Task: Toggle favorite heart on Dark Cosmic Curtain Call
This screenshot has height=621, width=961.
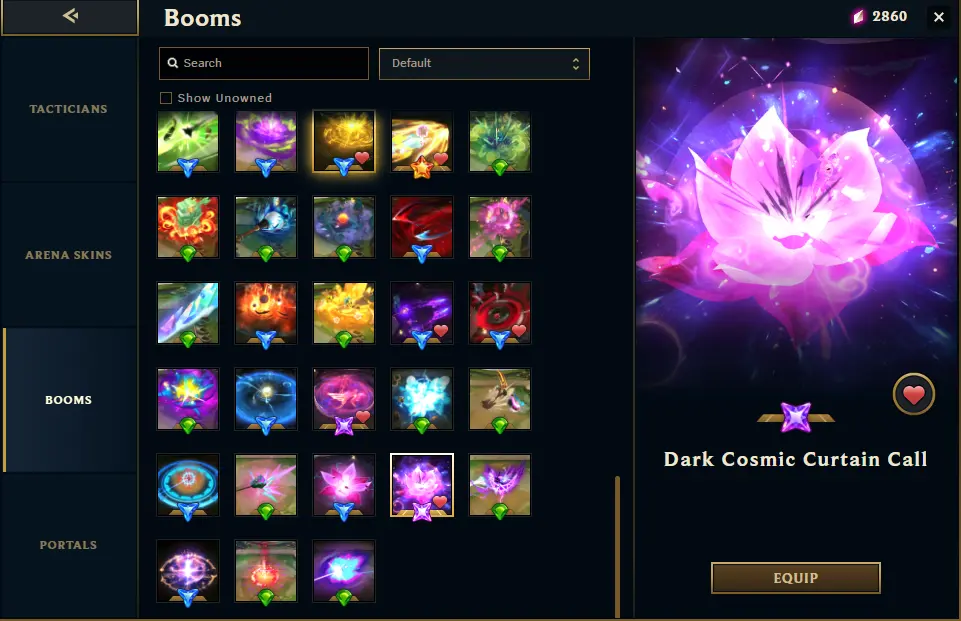Action: pos(913,394)
